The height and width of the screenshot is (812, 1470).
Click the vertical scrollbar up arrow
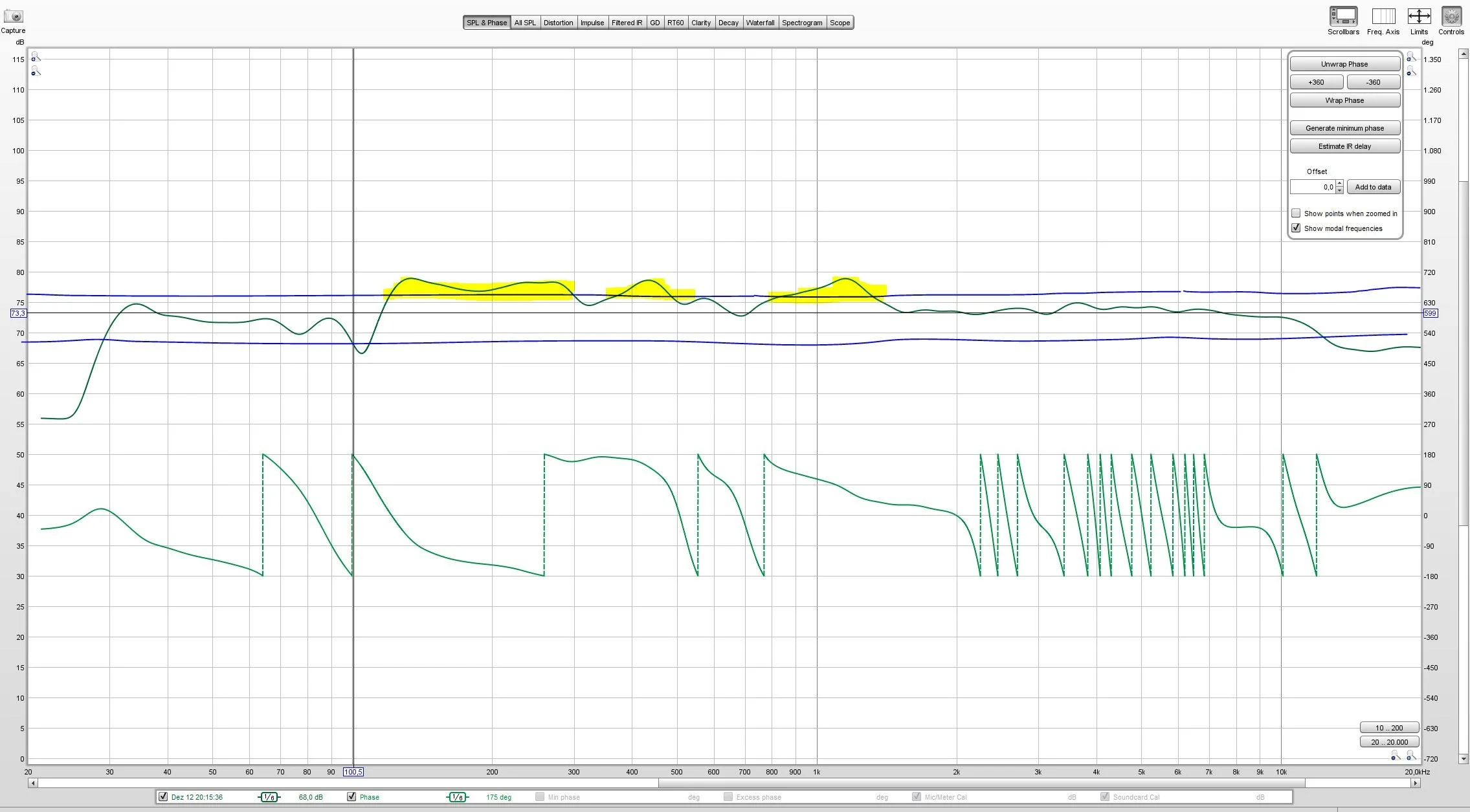coord(1464,54)
